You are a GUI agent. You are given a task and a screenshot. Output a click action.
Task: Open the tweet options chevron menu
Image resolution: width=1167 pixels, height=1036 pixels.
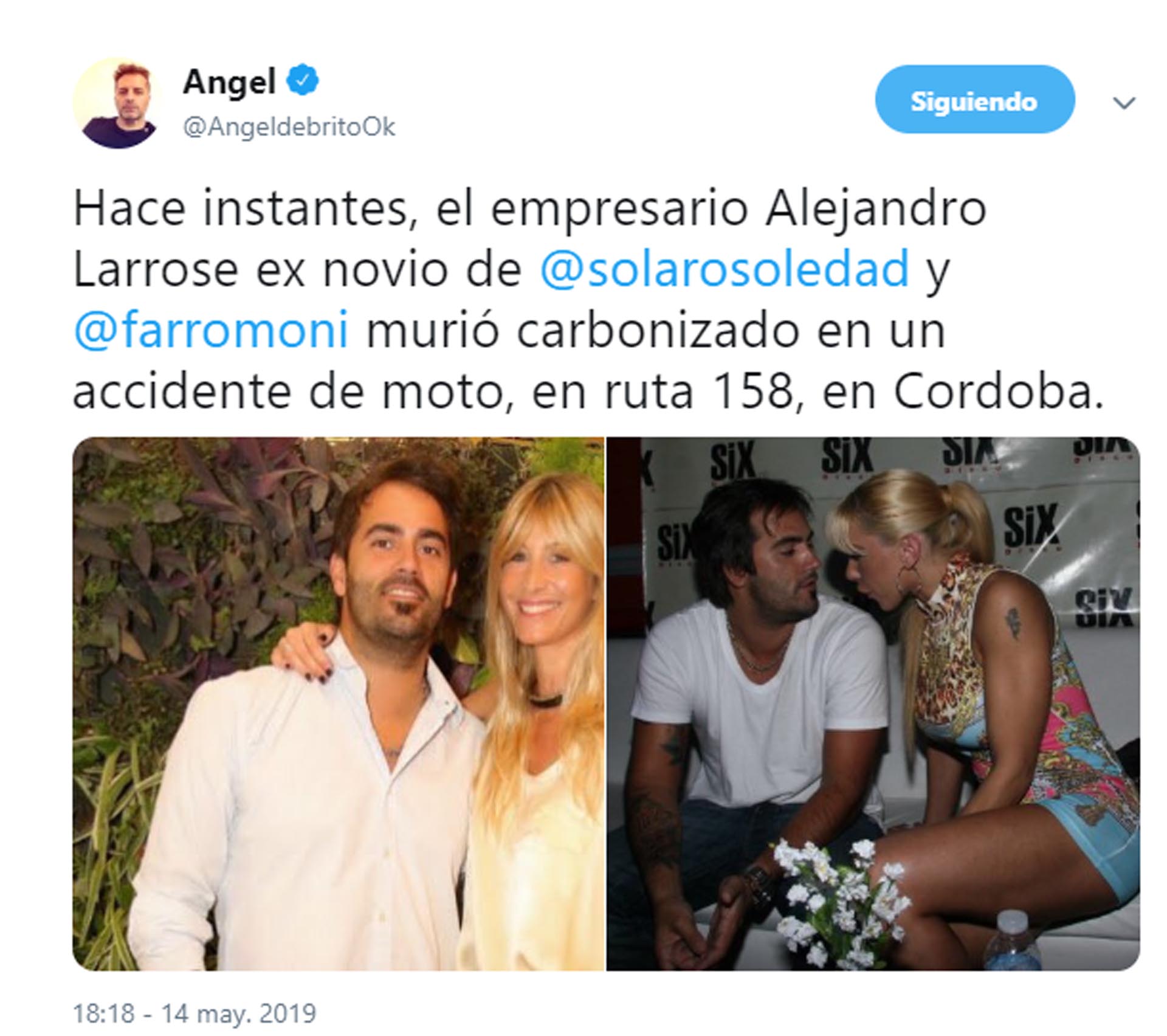pyautogui.click(x=1124, y=103)
